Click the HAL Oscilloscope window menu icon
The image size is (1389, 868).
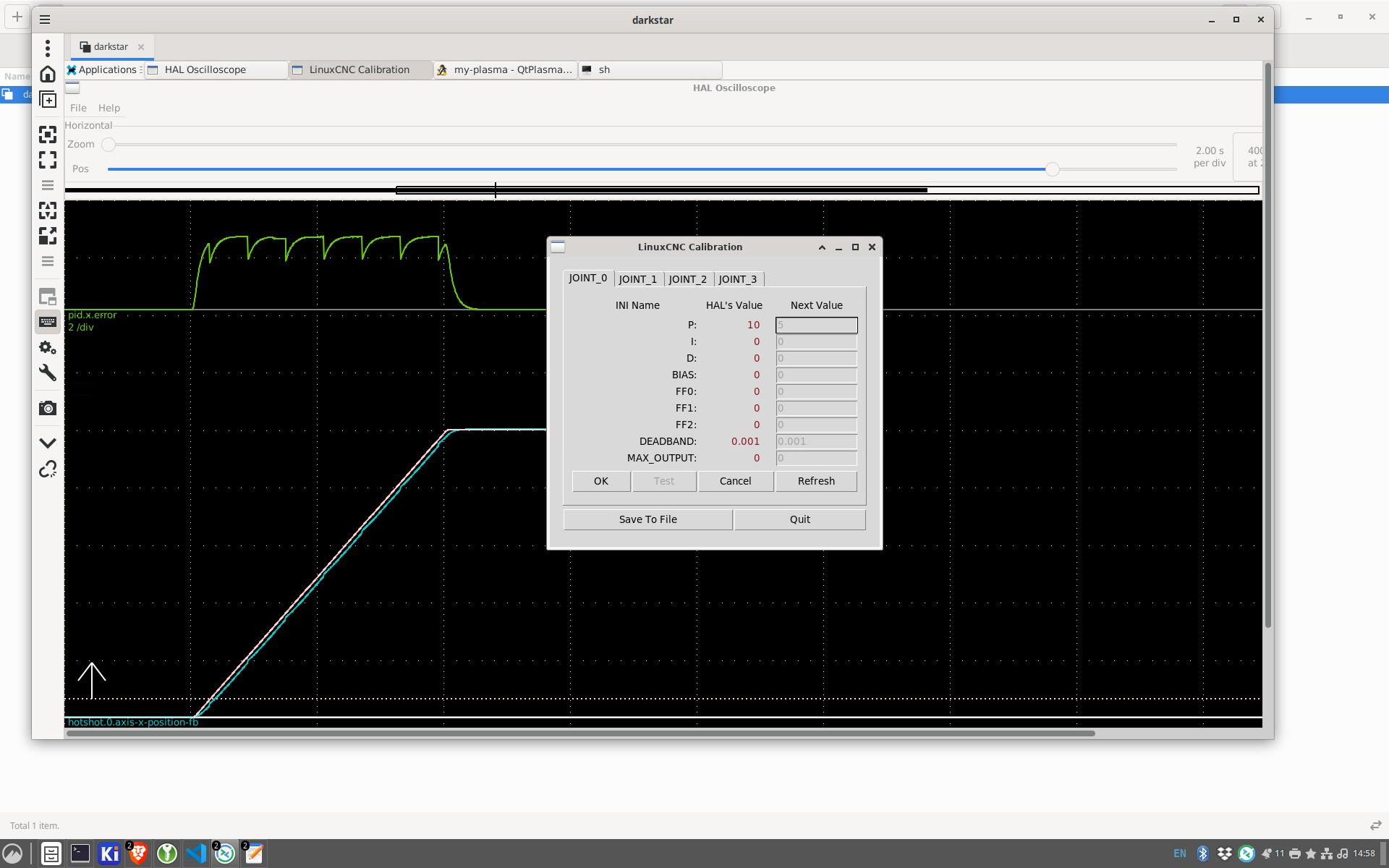[72, 88]
